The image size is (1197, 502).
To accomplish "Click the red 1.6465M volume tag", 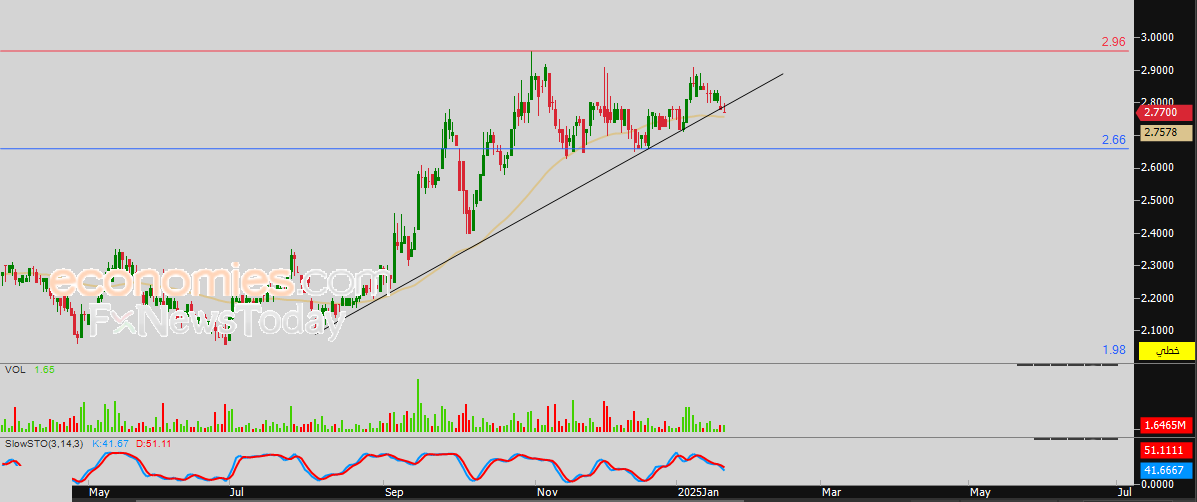I will click(1166, 425).
